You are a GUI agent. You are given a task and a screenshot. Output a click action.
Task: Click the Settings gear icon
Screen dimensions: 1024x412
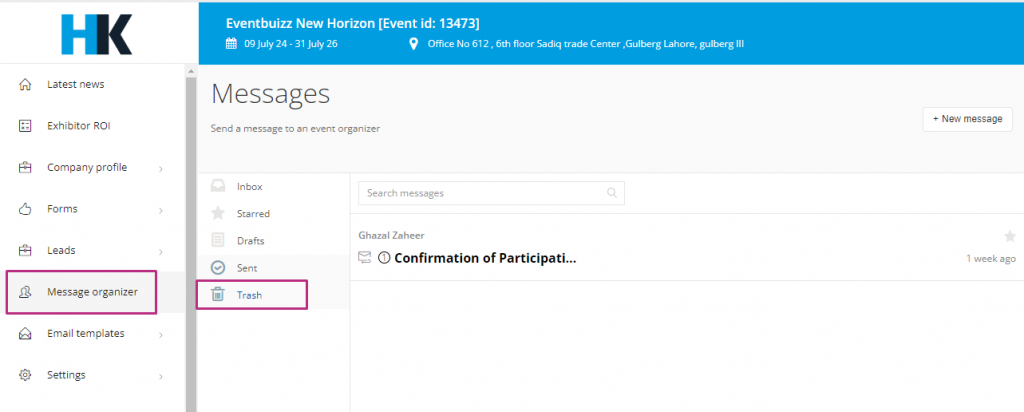tap(25, 375)
